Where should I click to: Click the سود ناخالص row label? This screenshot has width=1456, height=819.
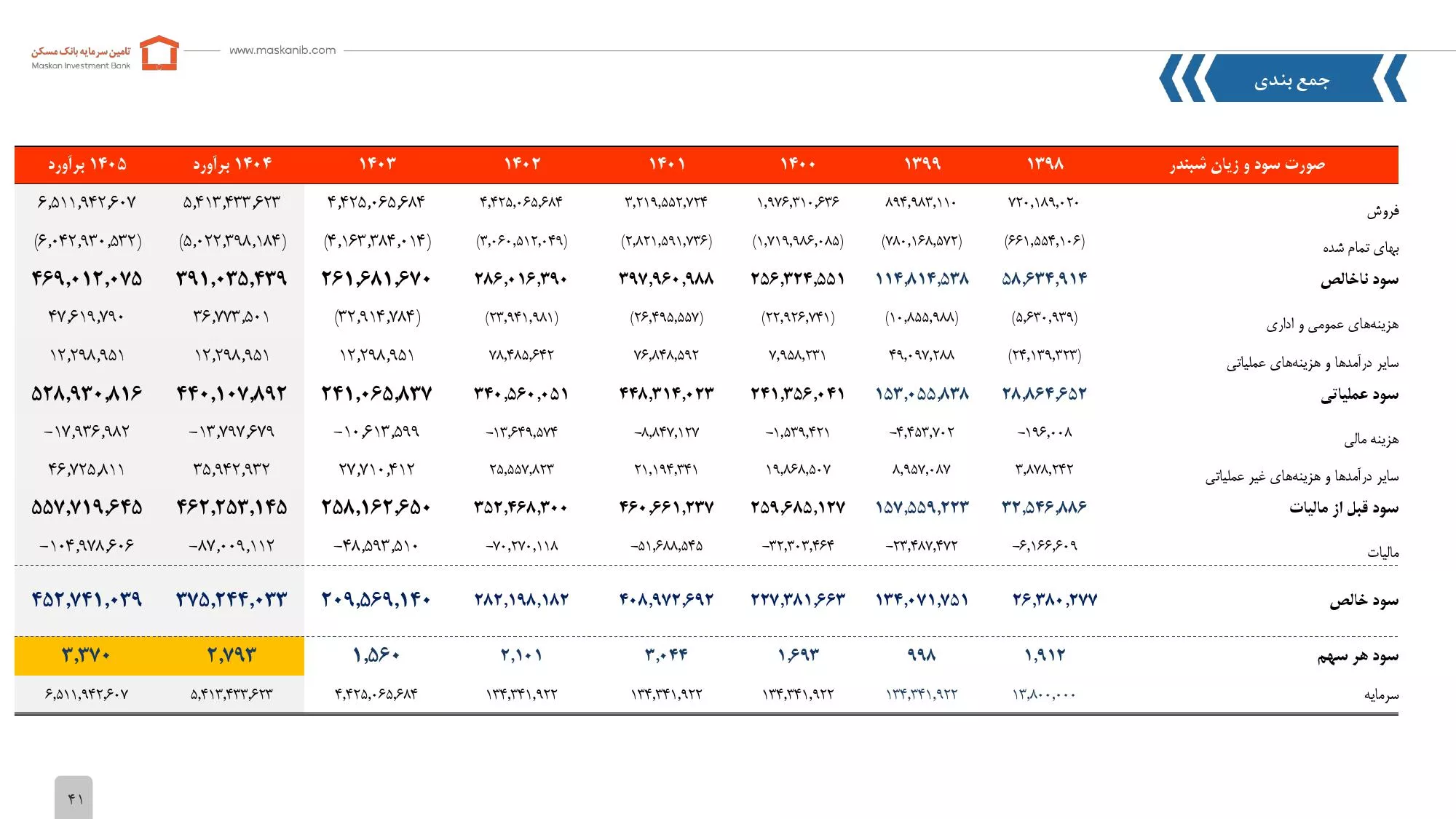coord(1359,280)
